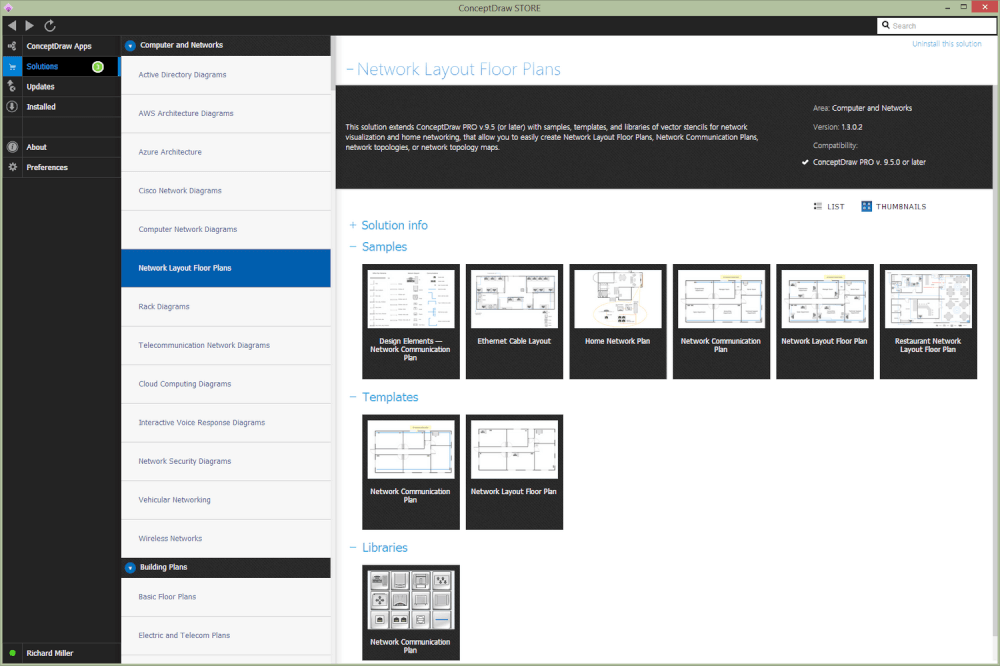This screenshot has width=1000, height=666.
Task: Click the Thumbnails grid icon
Action: point(866,206)
